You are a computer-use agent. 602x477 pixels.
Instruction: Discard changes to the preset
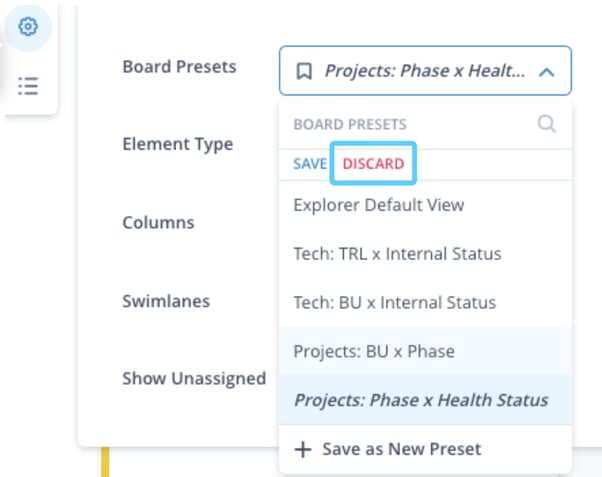click(373, 163)
